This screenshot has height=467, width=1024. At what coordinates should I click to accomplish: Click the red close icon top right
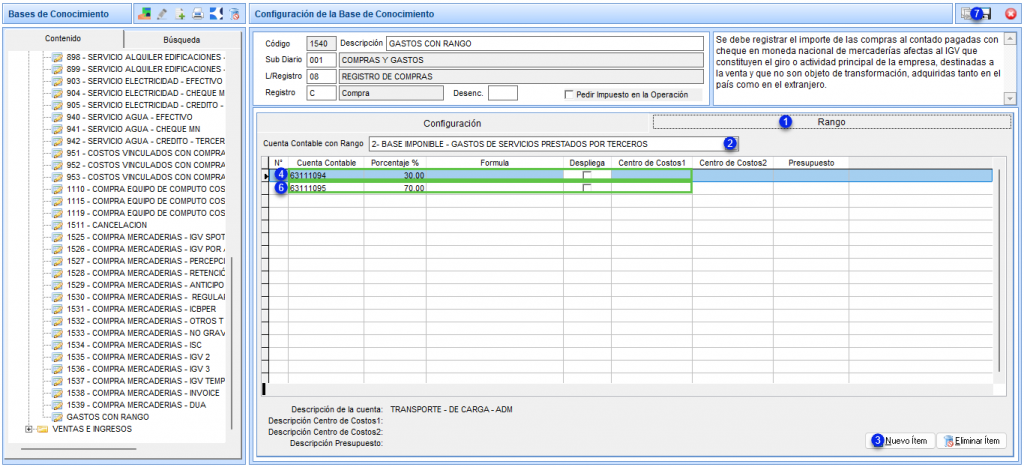click(x=1010, y=14)
